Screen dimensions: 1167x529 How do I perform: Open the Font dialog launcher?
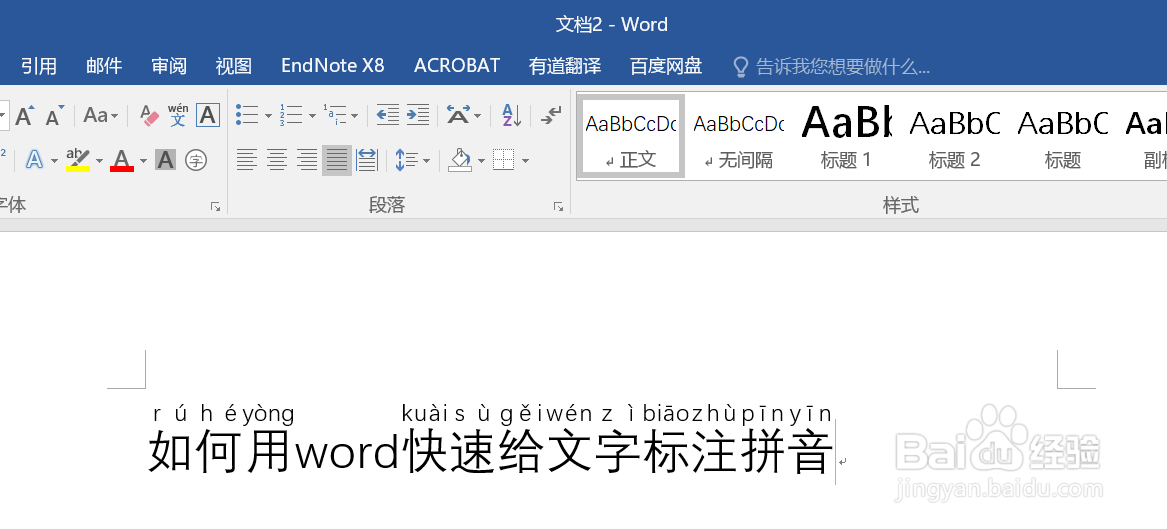(215, 207)
